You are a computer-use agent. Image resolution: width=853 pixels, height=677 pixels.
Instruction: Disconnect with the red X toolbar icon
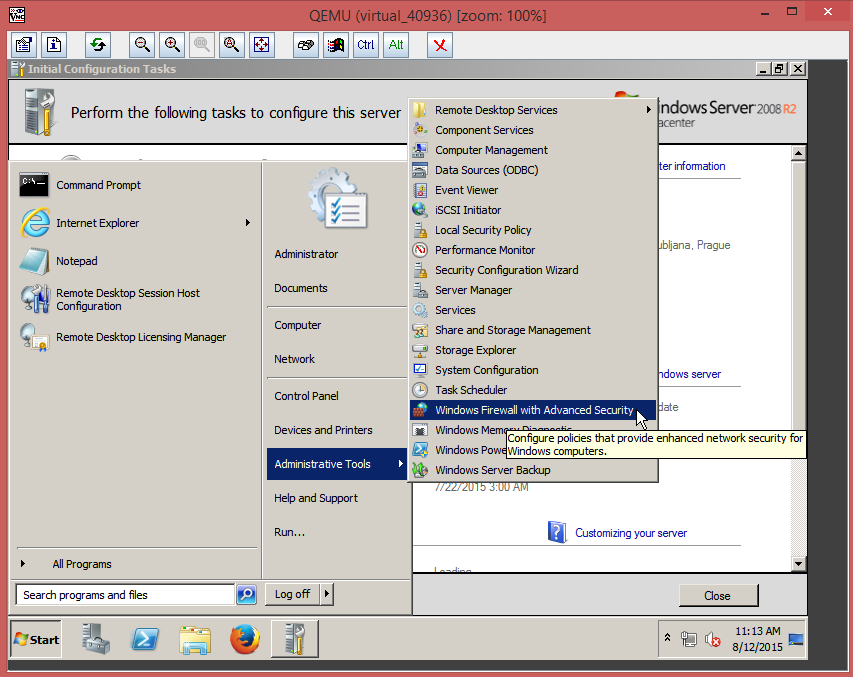(440, 45)
